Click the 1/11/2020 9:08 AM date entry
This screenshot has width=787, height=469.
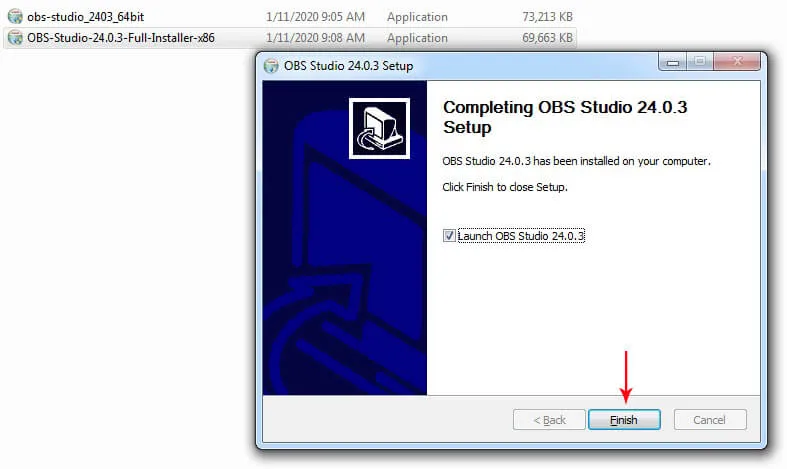click(315, 38)
